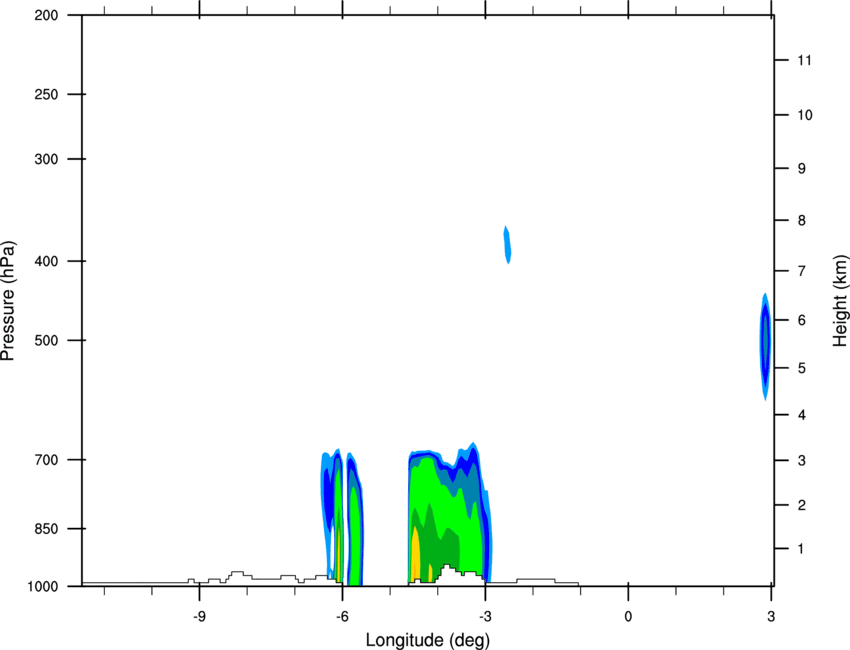
Task: Select the 400 pressure tick label
Action: tap(46, 261)
